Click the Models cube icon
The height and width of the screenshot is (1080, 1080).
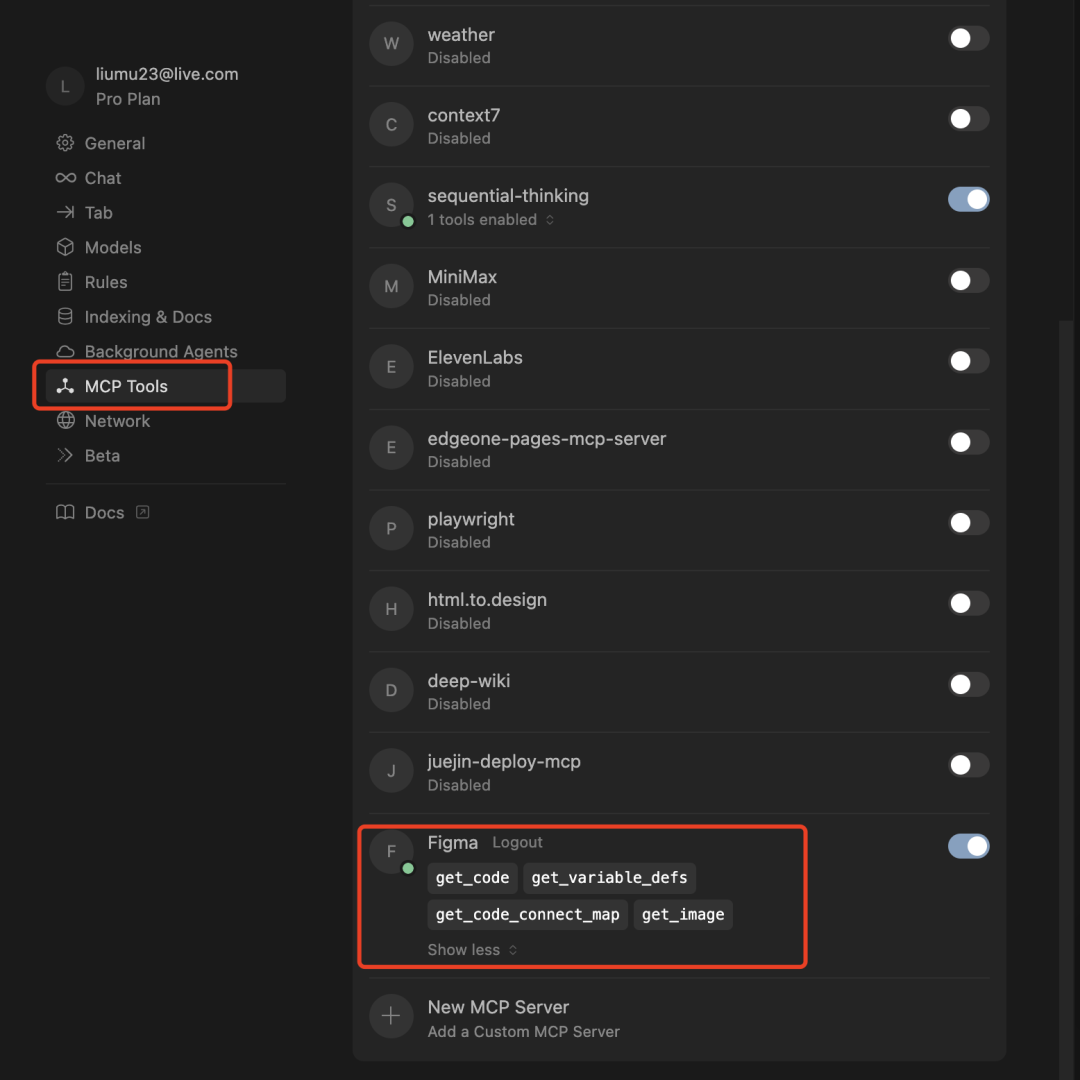point(65,247)
